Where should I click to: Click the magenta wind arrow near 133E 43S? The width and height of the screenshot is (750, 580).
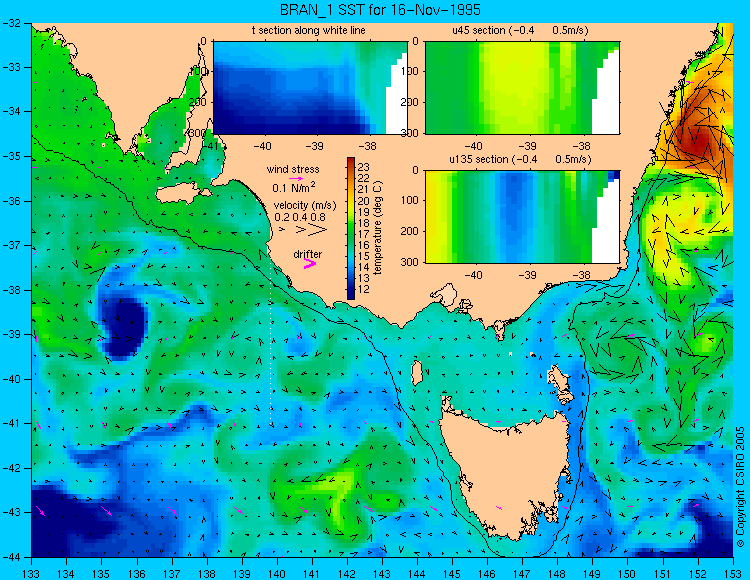(x=41, y=511)
